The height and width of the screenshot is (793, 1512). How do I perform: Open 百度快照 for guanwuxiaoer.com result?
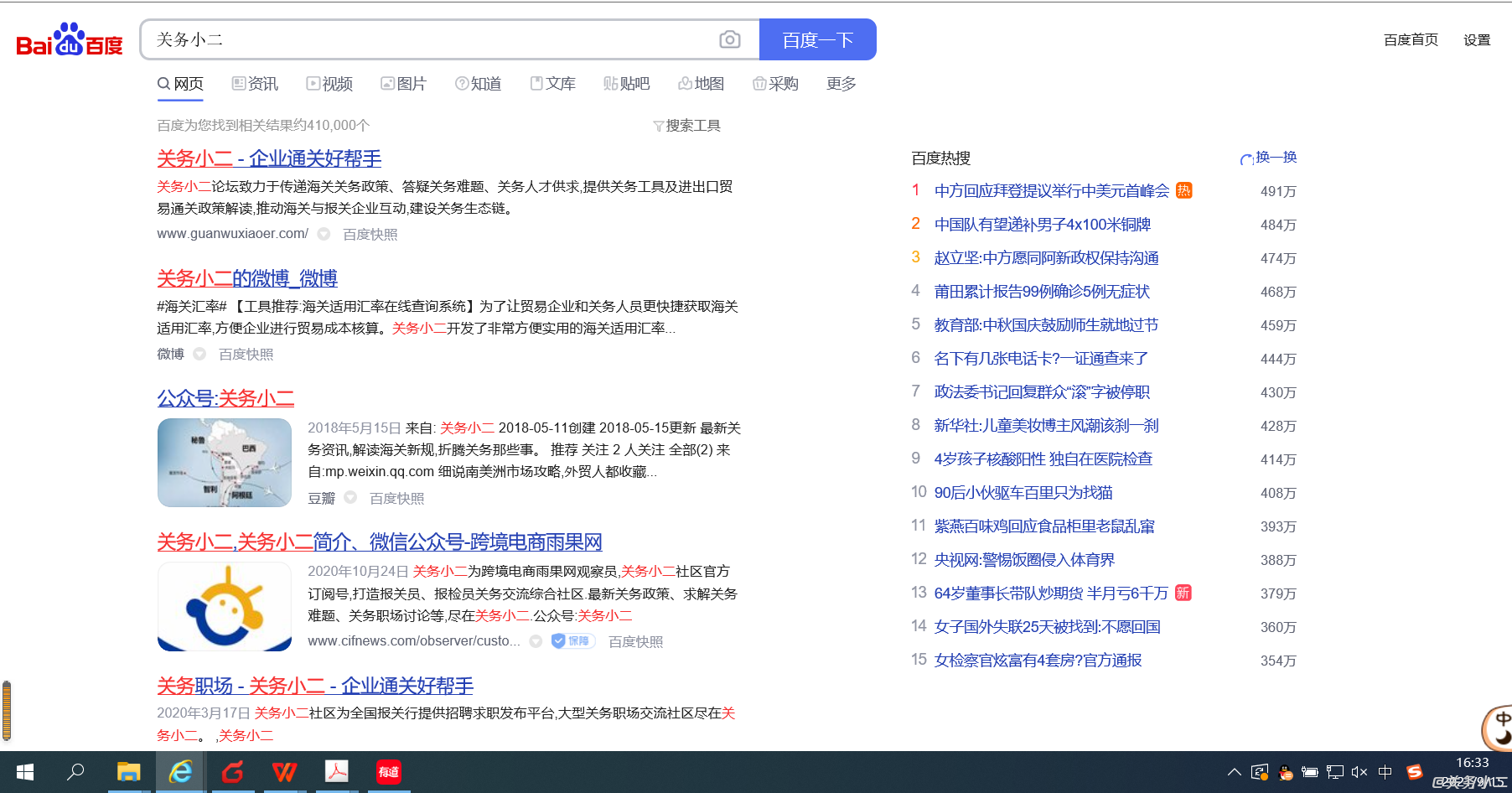[370, 234]
